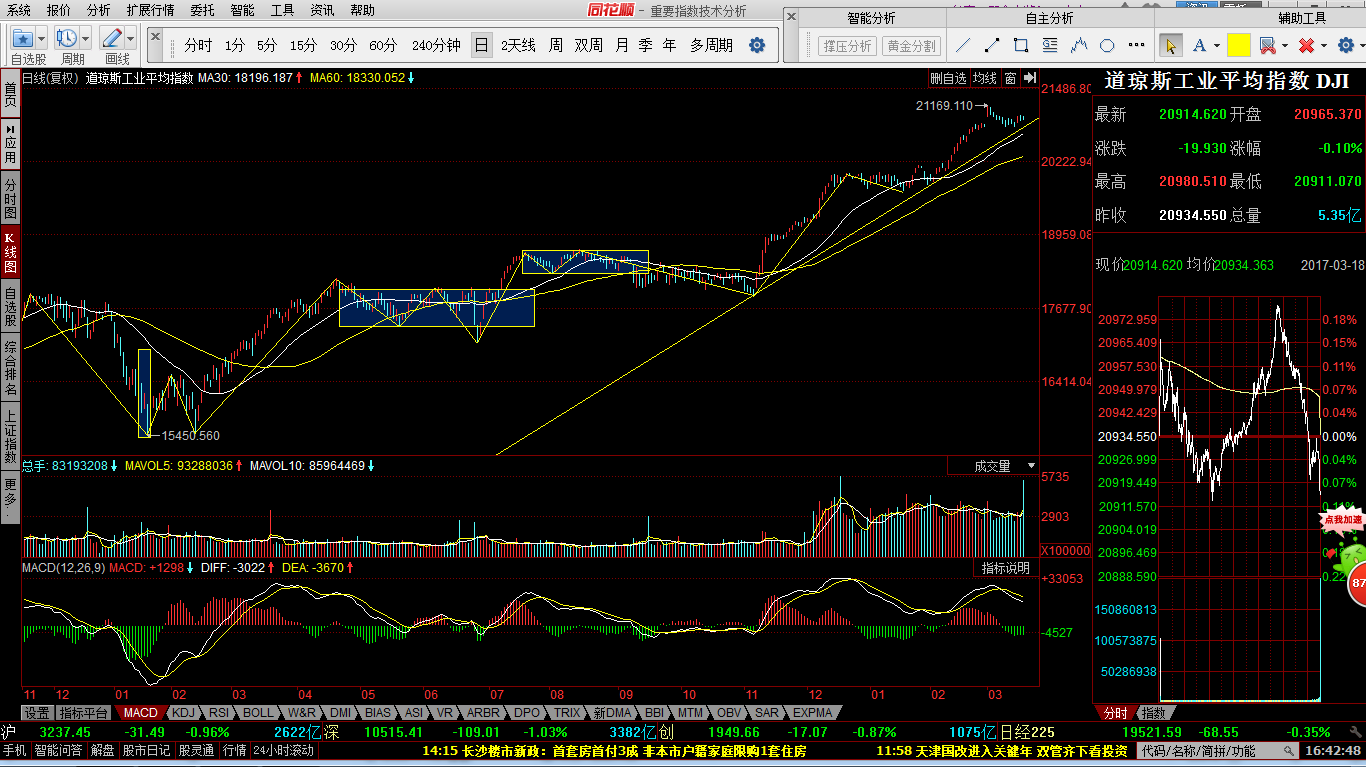The width and height of the screenshot is (1366, 767).
Task: Select the text annotation lines tool
Action: point(1050,45)
